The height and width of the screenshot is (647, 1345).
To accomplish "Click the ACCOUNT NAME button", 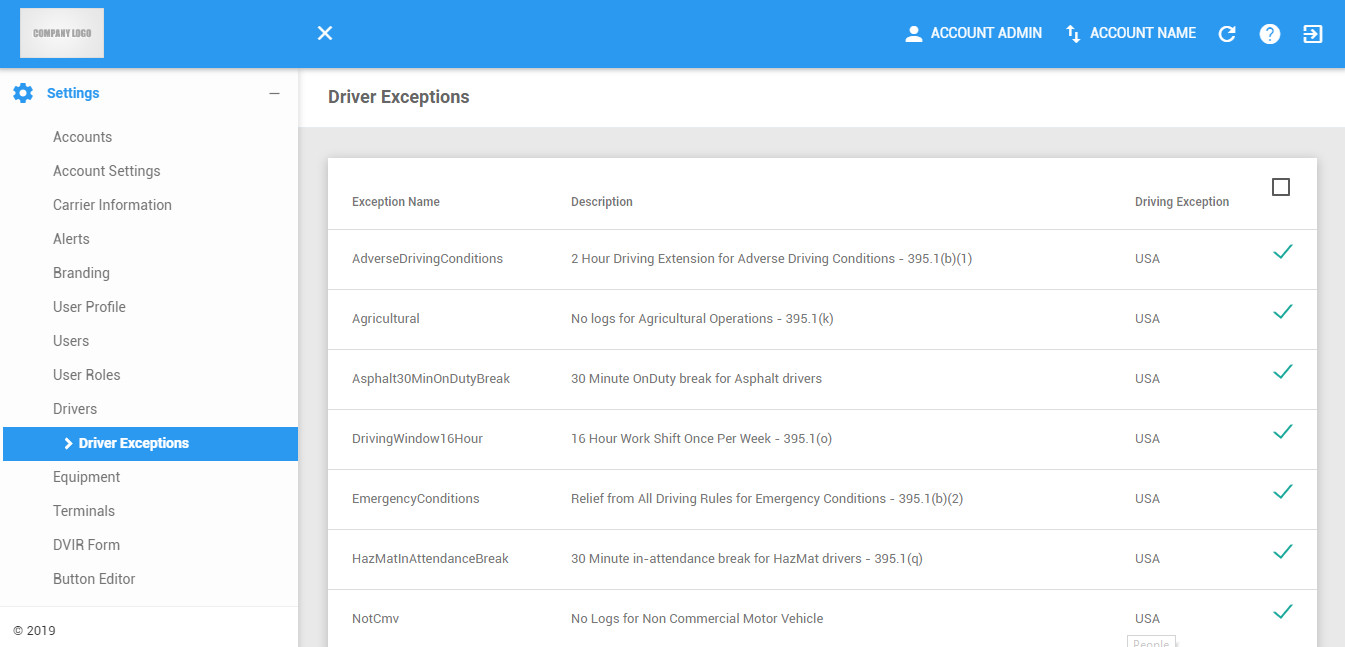I will pyautogui.click(x=1130, y=33).
